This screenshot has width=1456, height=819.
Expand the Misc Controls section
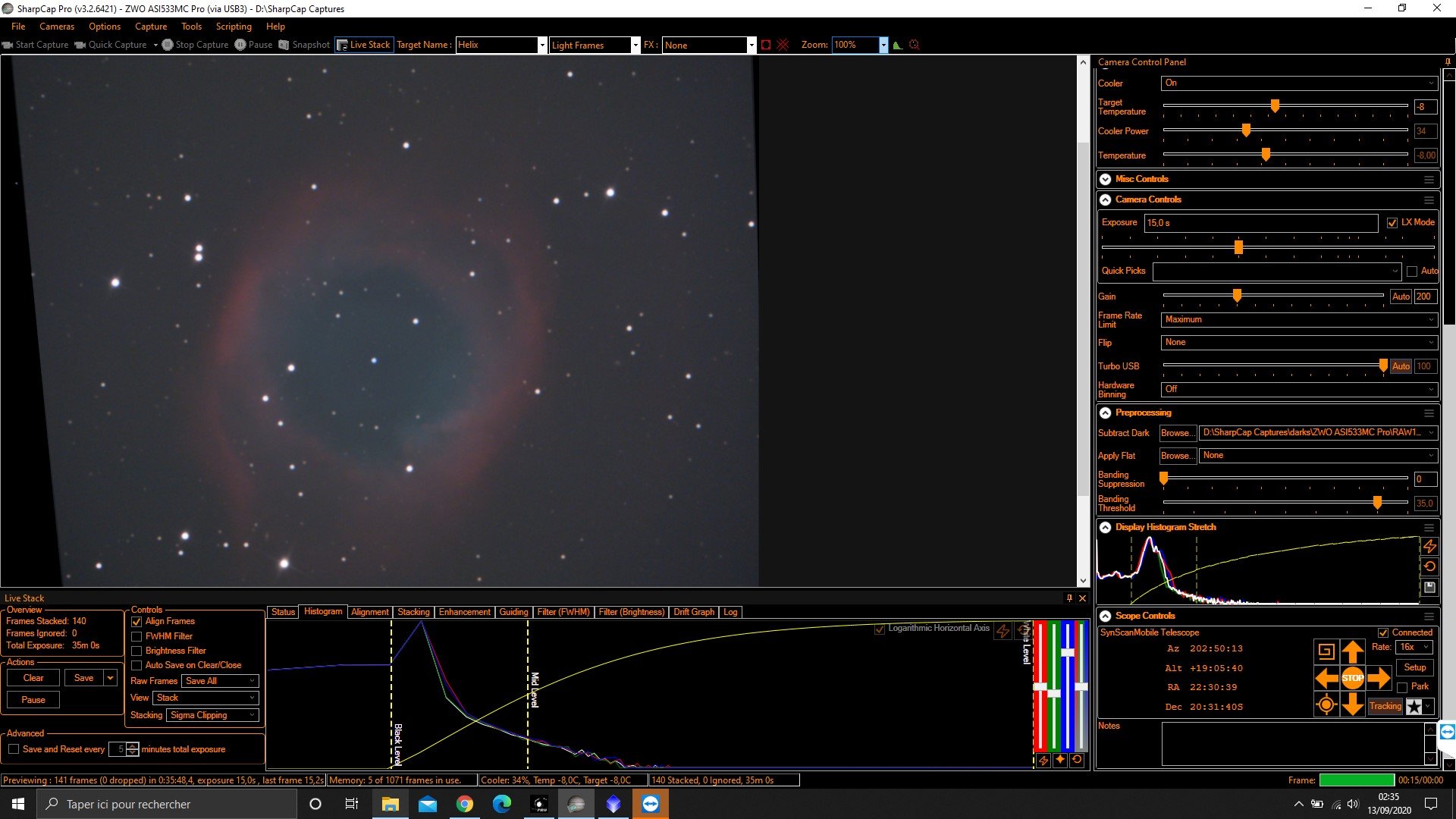coord(1105,180)
